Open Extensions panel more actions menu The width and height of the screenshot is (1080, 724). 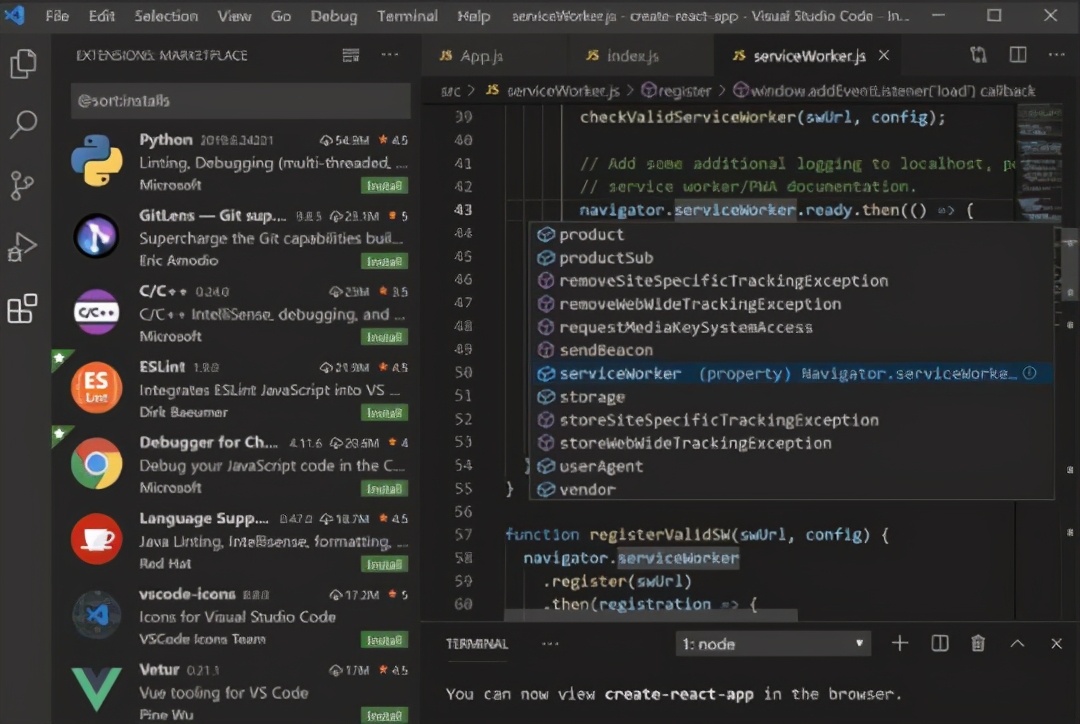point(390,54)
